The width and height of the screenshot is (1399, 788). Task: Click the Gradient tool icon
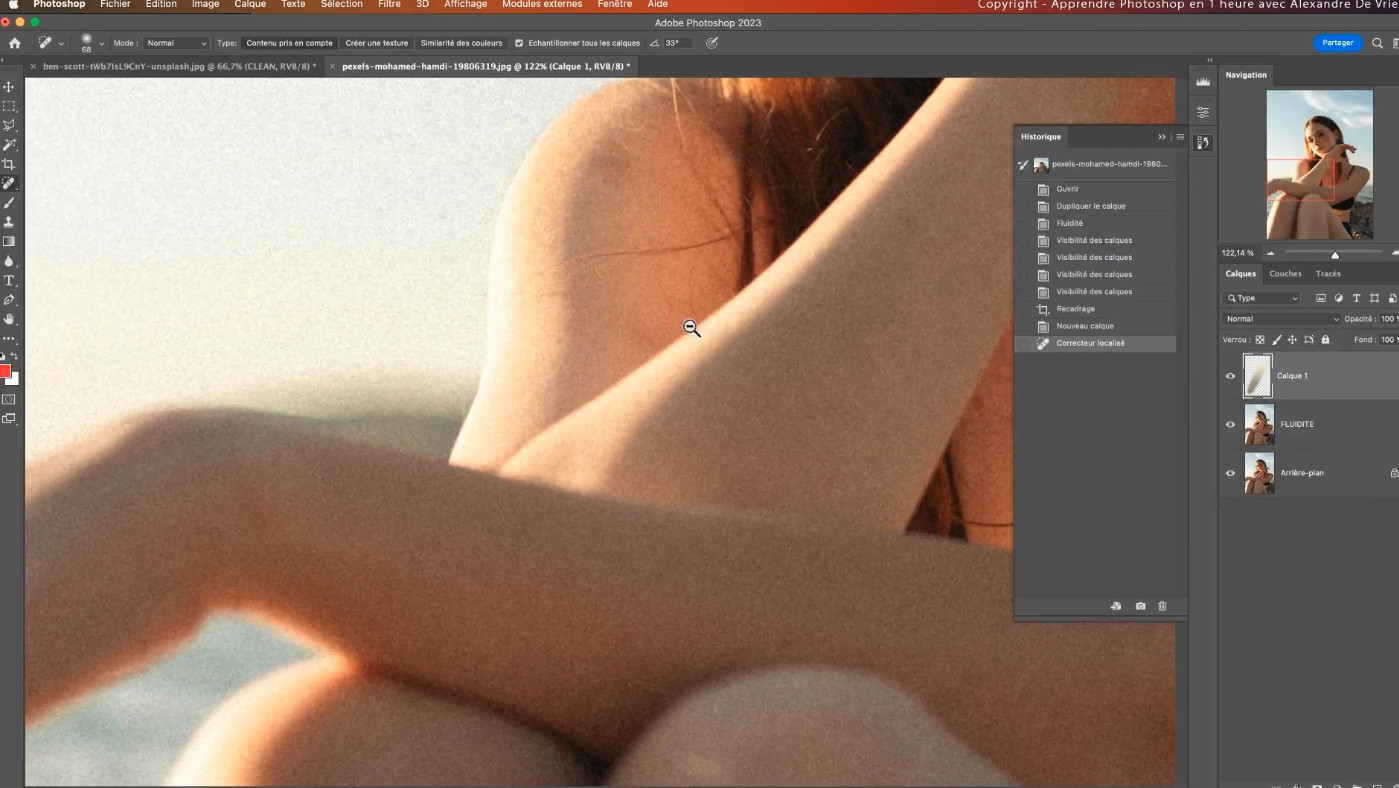9,242
